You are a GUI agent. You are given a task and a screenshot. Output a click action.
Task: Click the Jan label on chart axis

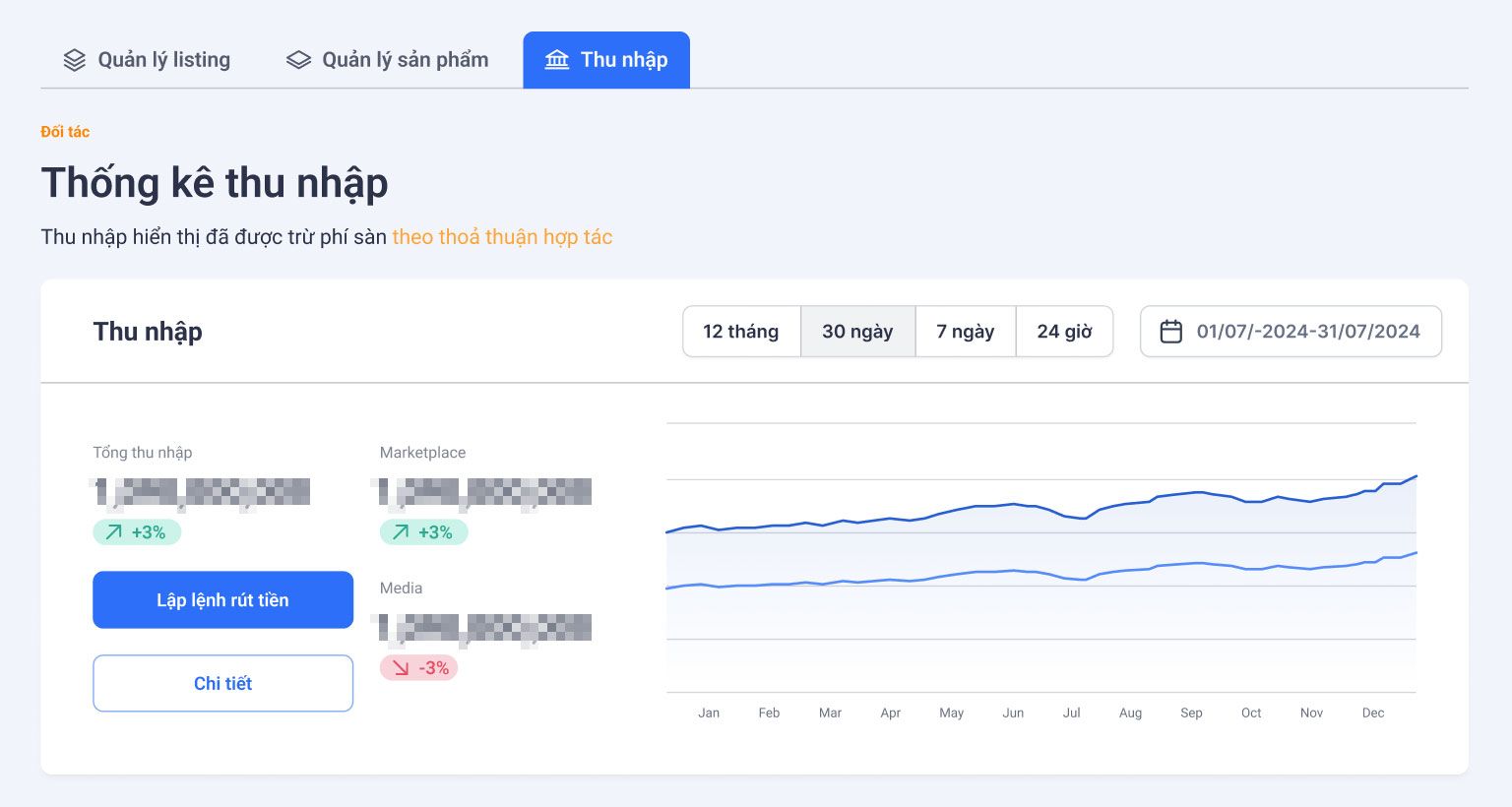pyautogui.click(x=709, y=713)
